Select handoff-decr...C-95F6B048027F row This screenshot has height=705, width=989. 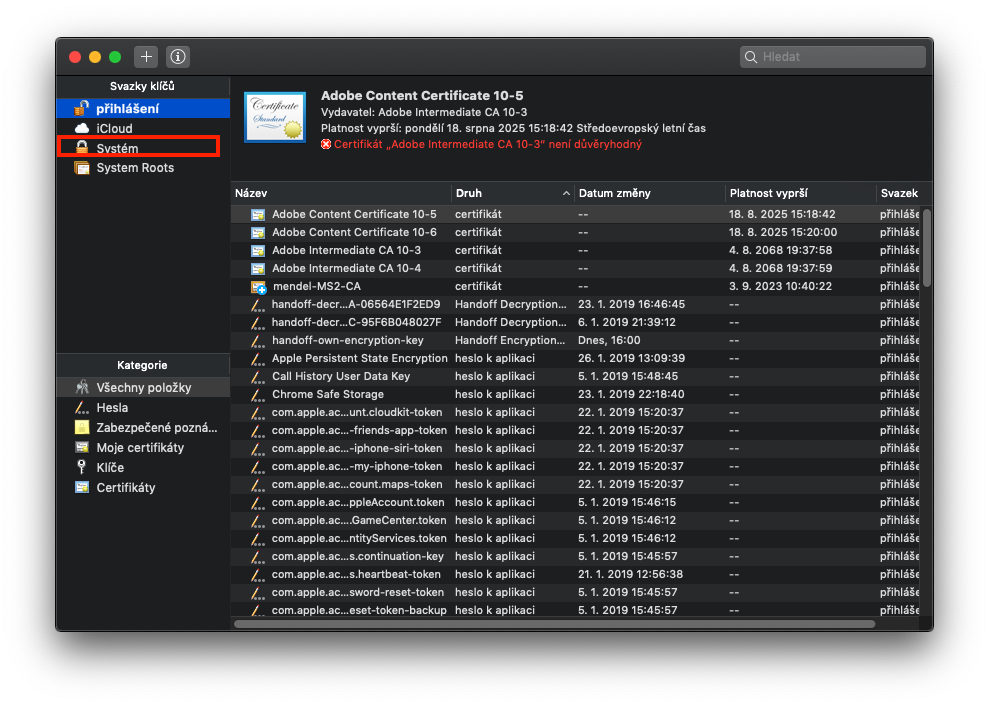(x=575, y=322)
